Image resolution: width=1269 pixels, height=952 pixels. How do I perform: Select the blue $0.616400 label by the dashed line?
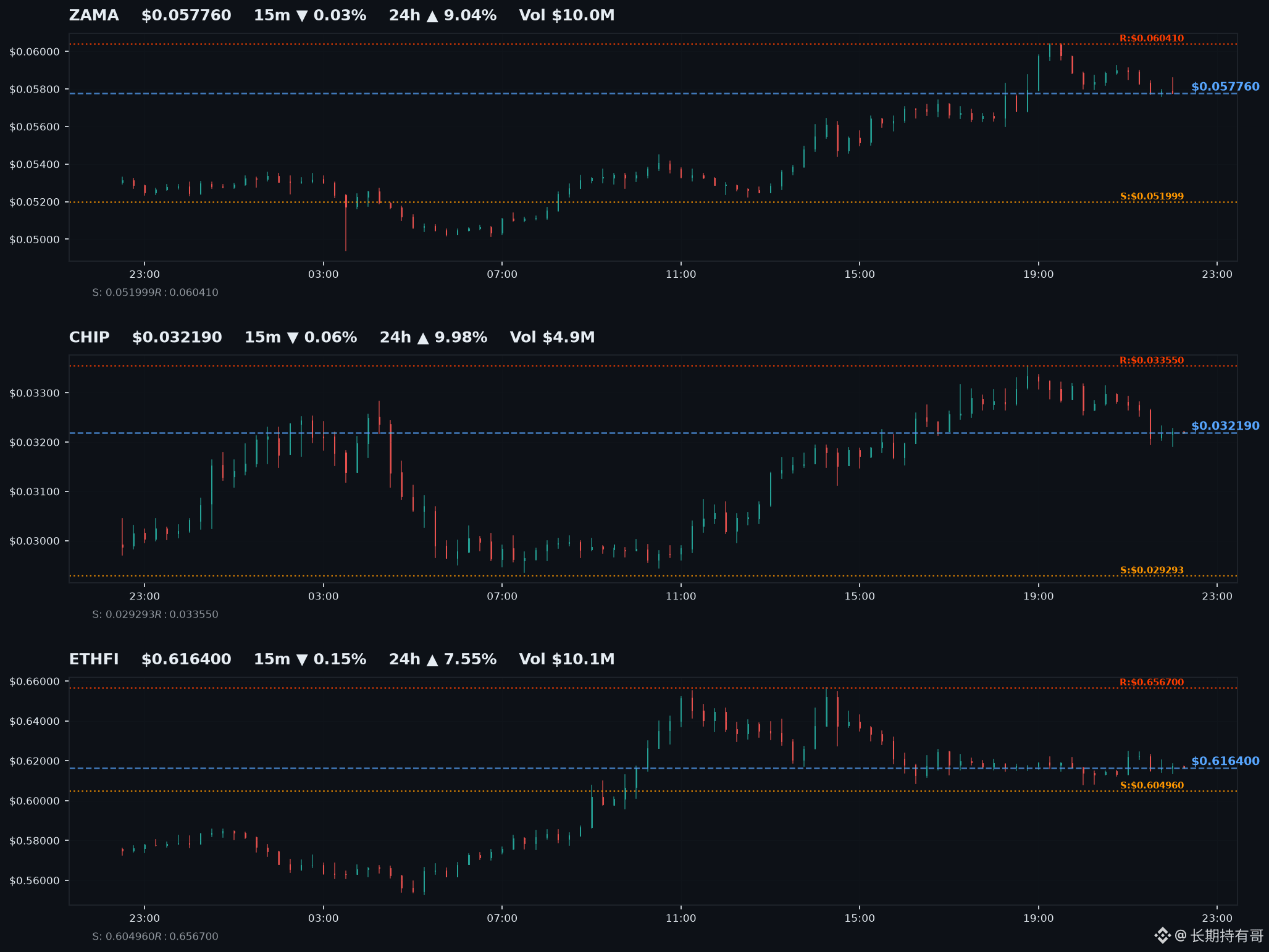tap(1225, 761)
